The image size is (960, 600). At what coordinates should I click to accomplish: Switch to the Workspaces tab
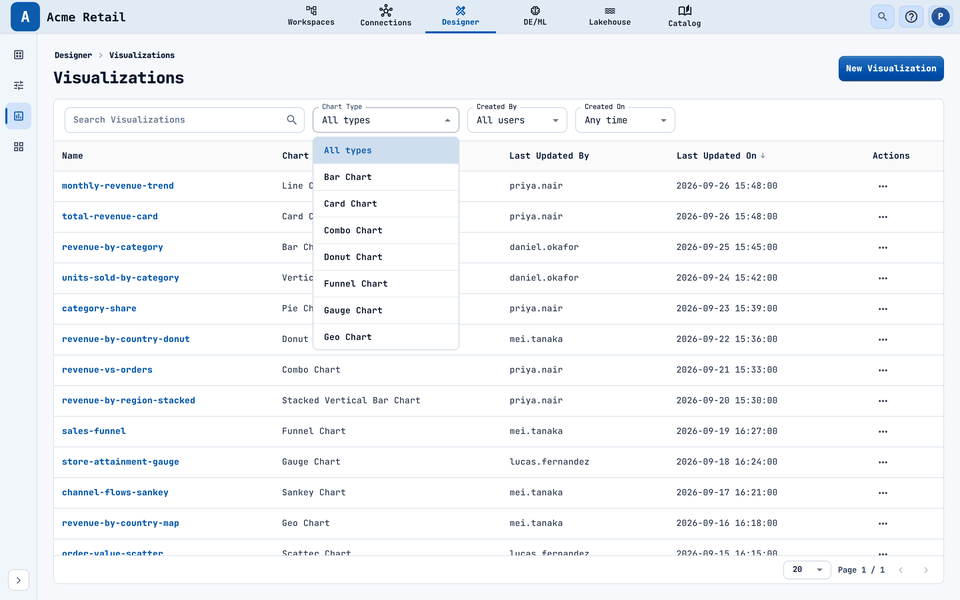pos(311,17)
